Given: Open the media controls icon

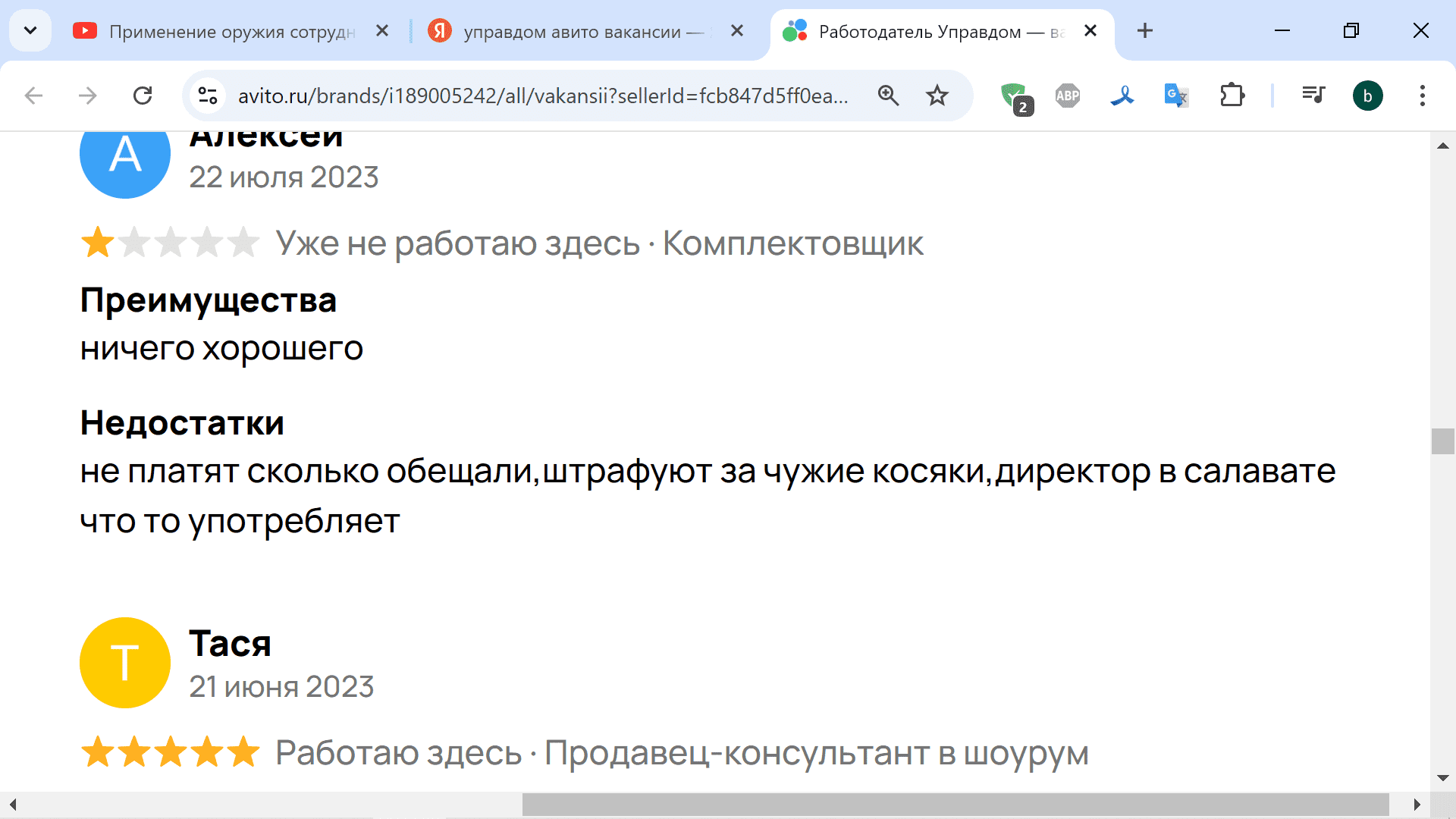Looking at the screenshot, I should coord(1313,96).
